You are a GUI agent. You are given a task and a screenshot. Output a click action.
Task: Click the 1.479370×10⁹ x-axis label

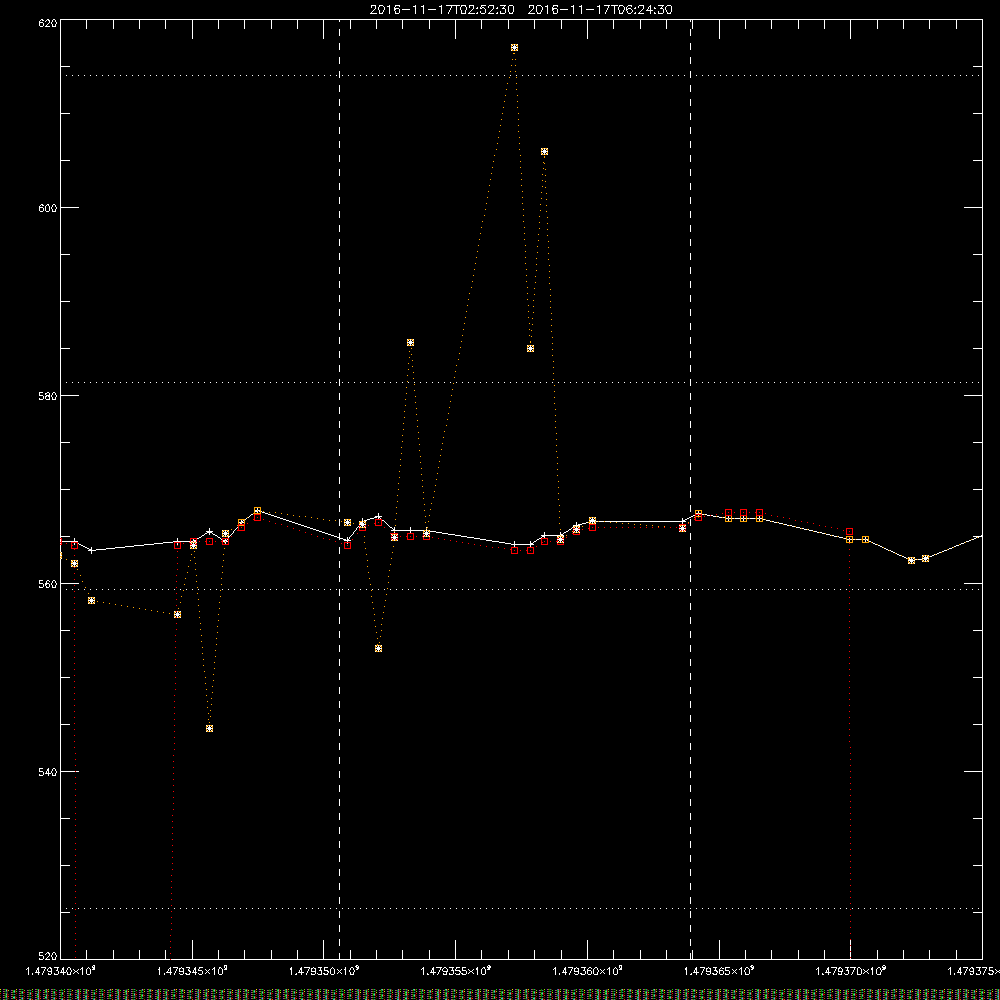(851, 971)
